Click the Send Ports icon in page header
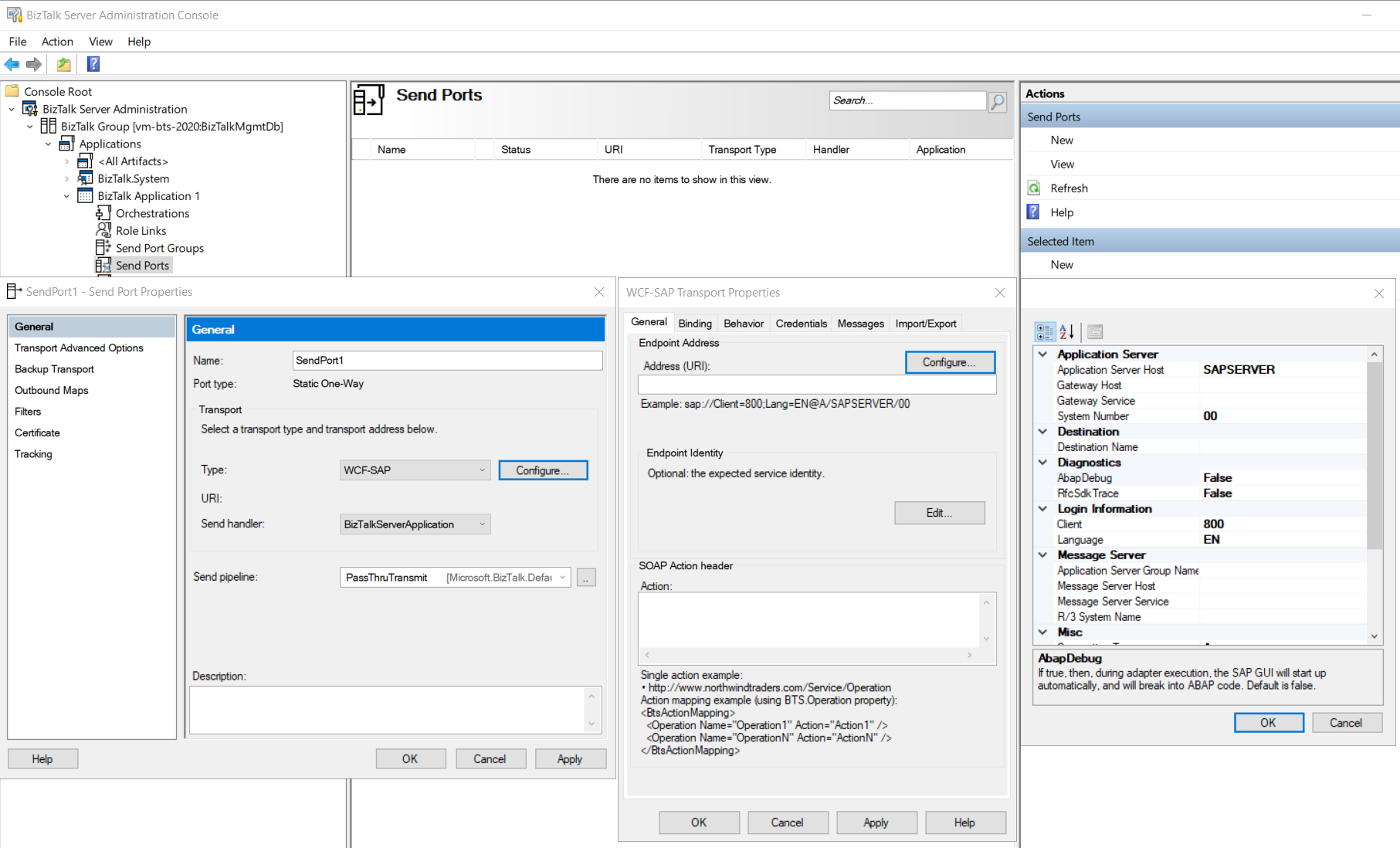The width and height of the screenshot is (1400, 848). click(x=369, y=99)
